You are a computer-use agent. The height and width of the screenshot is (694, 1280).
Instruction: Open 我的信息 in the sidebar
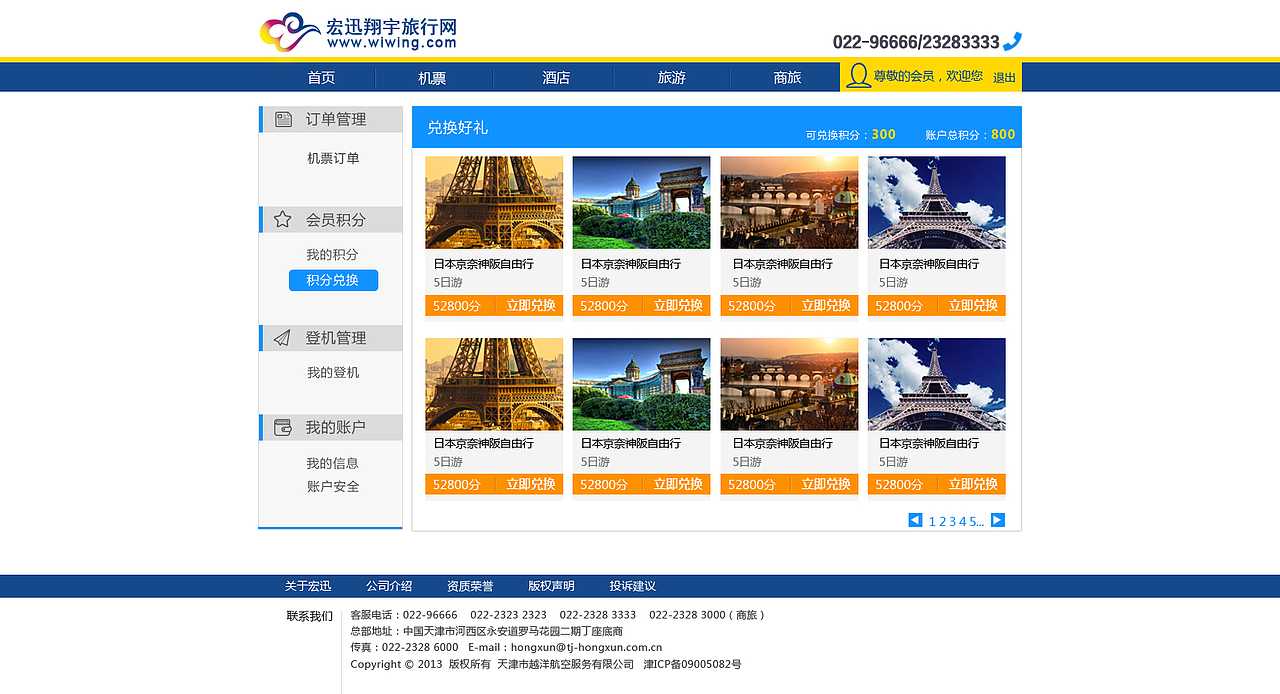click(332, 464)
